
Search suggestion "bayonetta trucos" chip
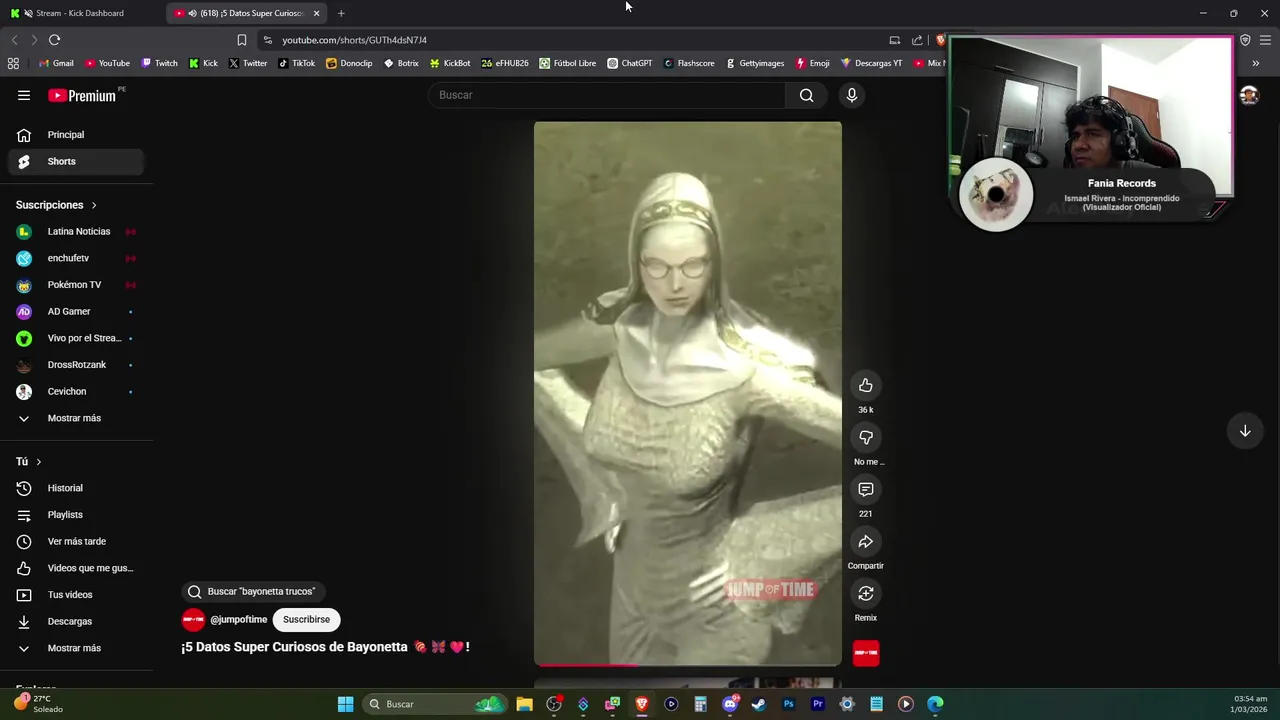(254, 591)
